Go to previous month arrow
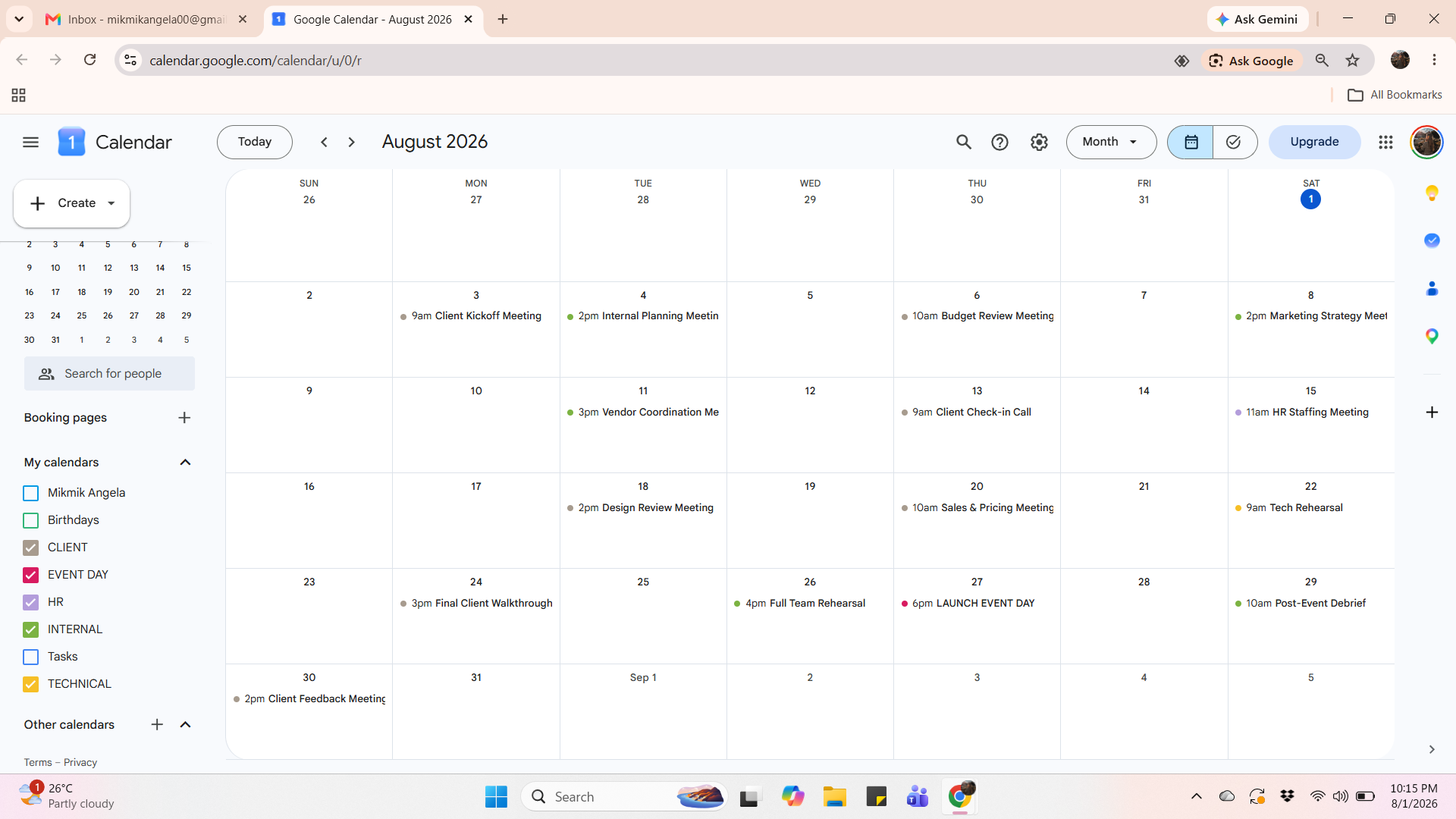Viewport: 1456px width, 819px height. tap(324, 142)
